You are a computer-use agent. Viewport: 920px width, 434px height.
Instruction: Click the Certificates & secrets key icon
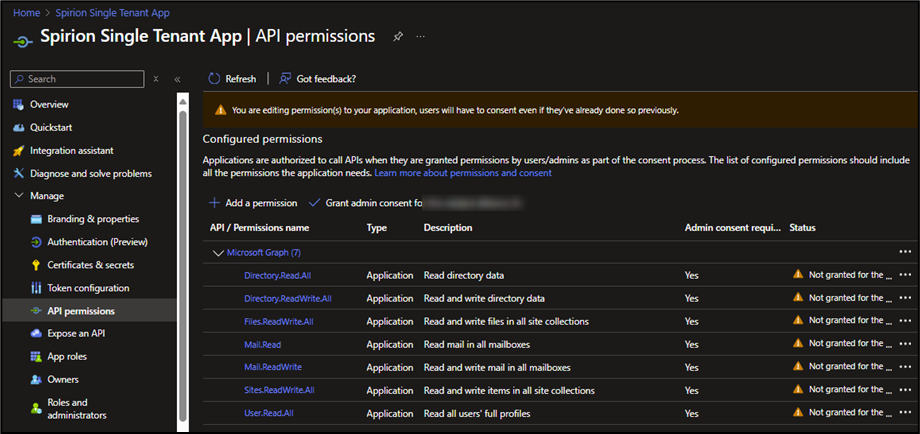pos(37,265)
